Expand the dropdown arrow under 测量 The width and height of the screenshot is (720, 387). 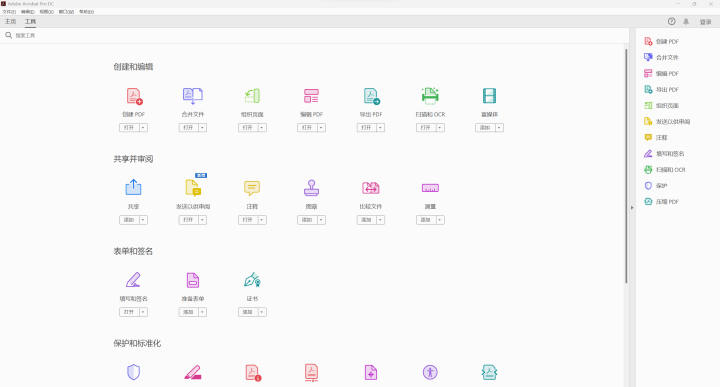[x=440, y=220]
